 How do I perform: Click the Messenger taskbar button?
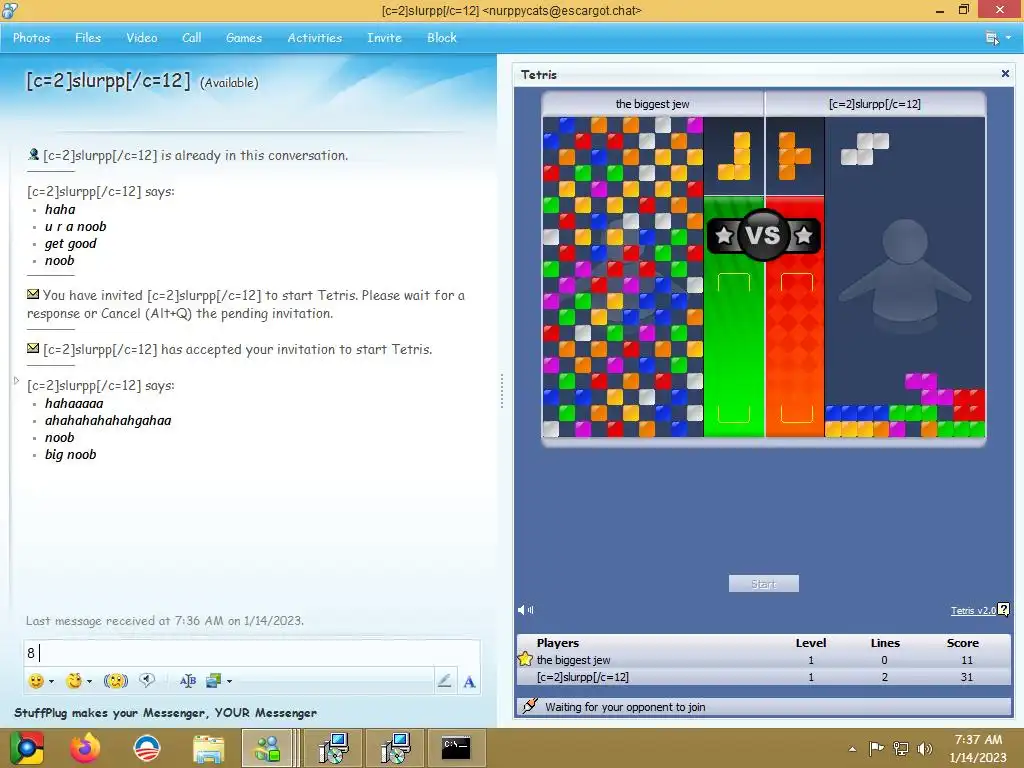266,748
